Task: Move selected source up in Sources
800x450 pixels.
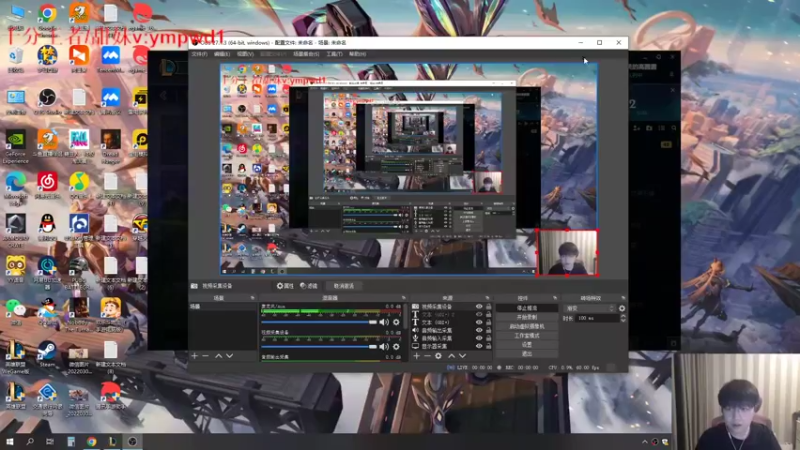Action: tap(451, 356)
